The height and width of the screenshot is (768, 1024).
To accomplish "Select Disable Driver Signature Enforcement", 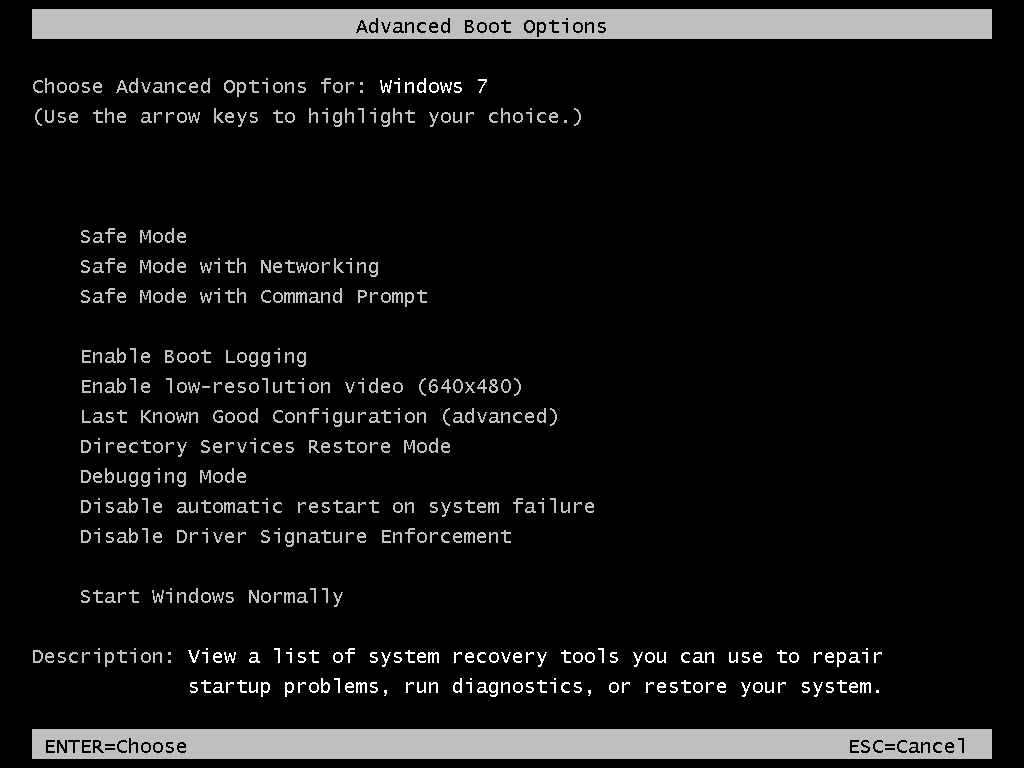I will tap(296, 537).
